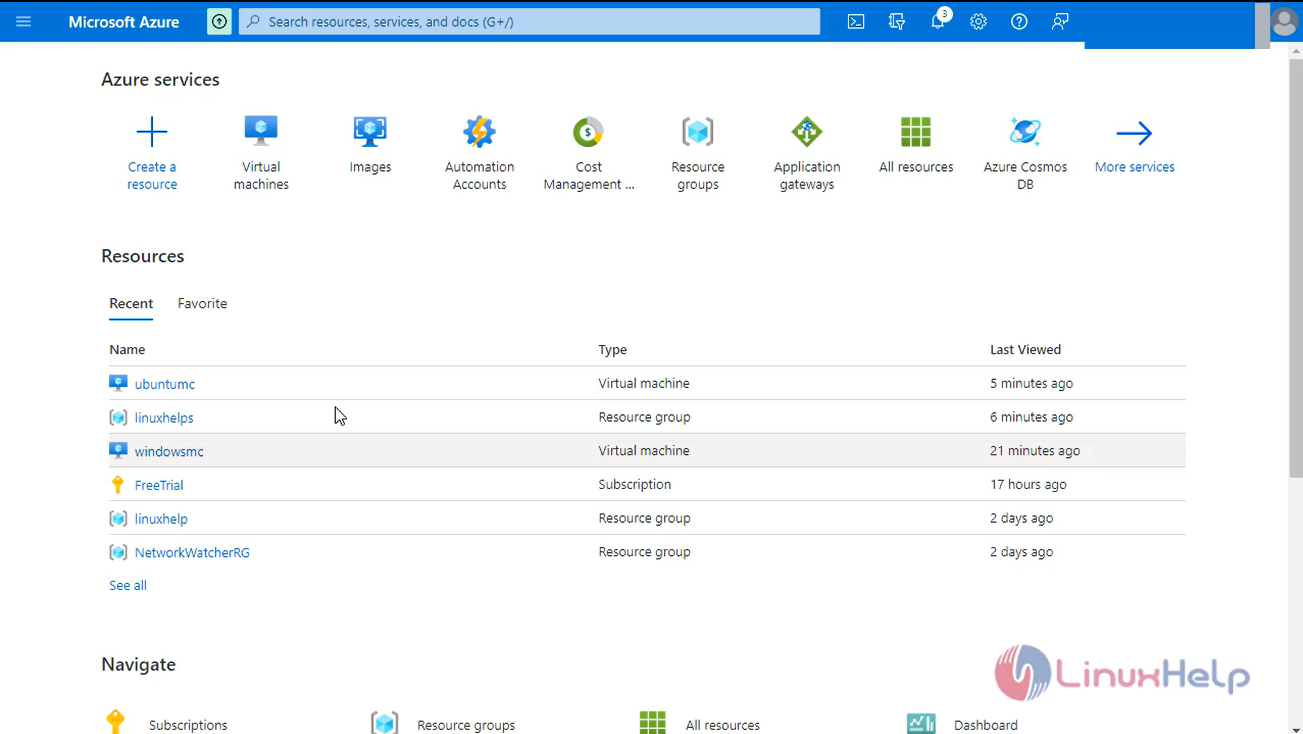Open the Cost Management service icon
The image size is (1303, 734).
(x=588, y=132)
